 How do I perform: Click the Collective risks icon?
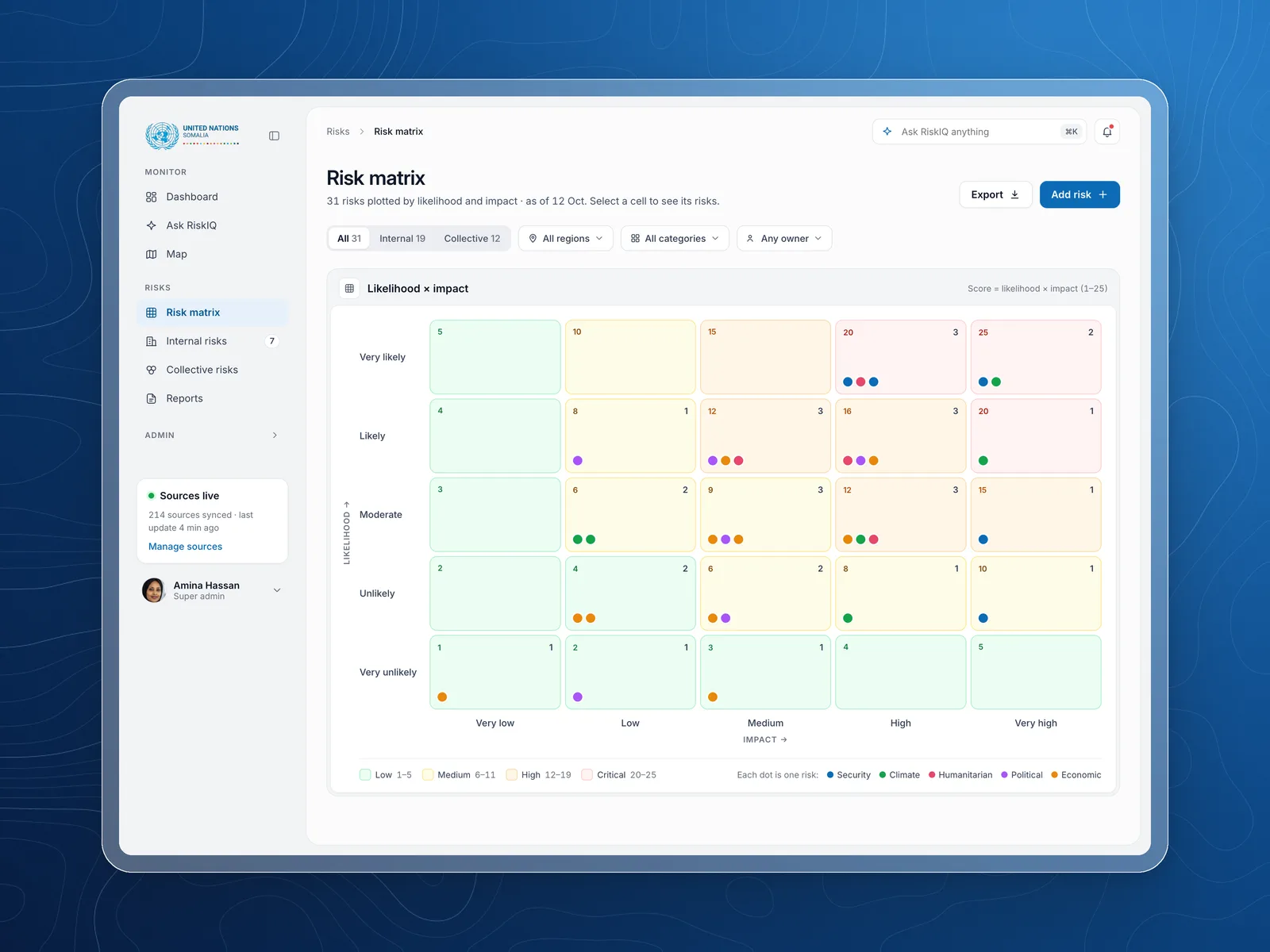(152, 370)
